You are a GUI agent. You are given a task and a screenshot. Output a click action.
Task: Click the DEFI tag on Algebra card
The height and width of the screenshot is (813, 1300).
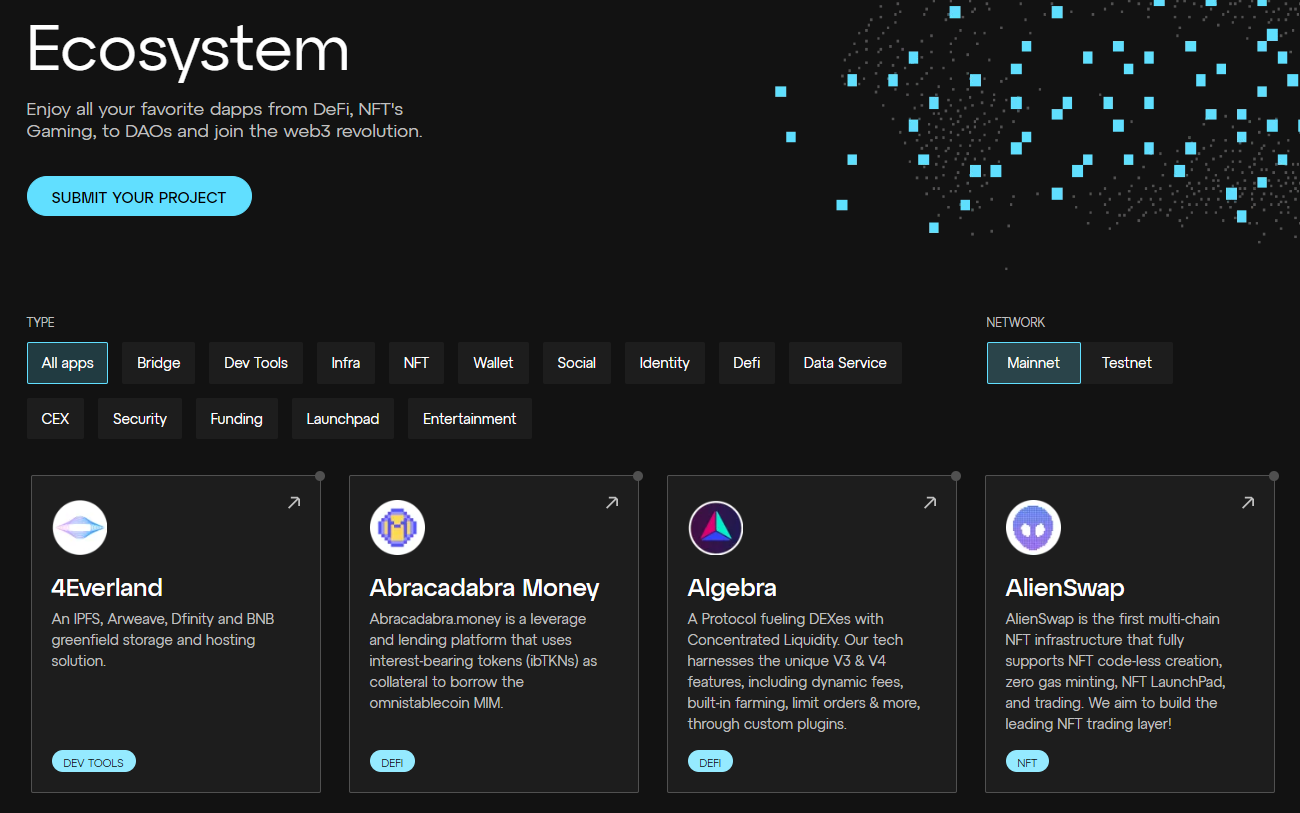(710, 762)
